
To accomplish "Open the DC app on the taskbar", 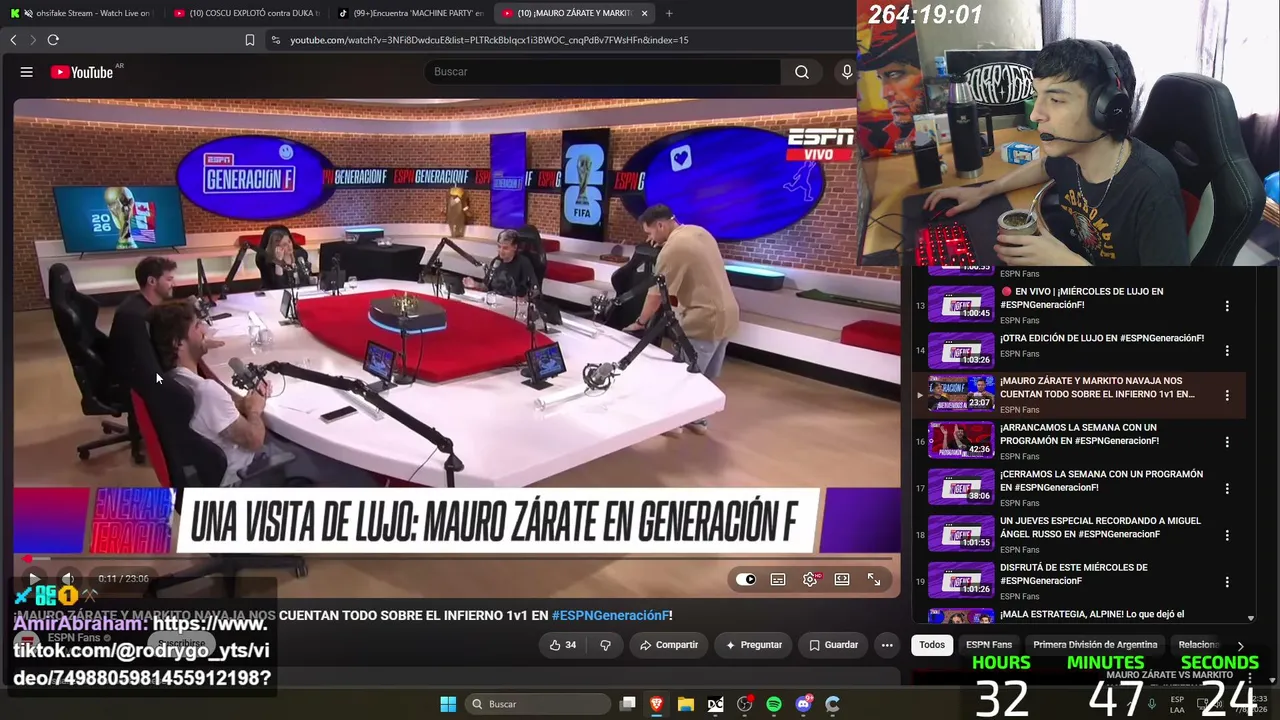I will [715, 704].
